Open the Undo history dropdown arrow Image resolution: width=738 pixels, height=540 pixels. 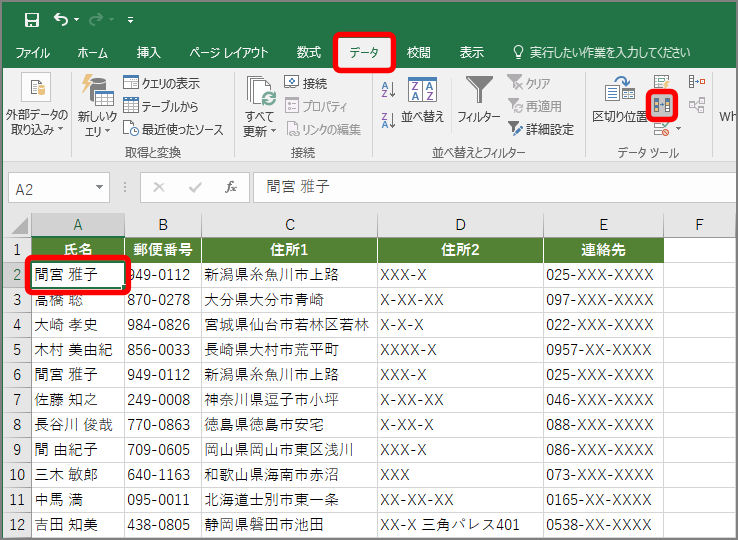click(x=76, y=20)
